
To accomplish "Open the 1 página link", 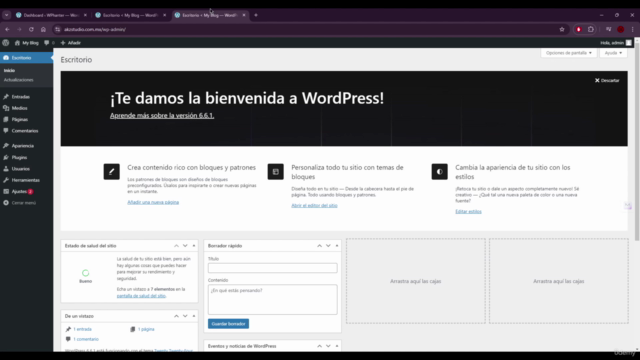I will (146, 329).
